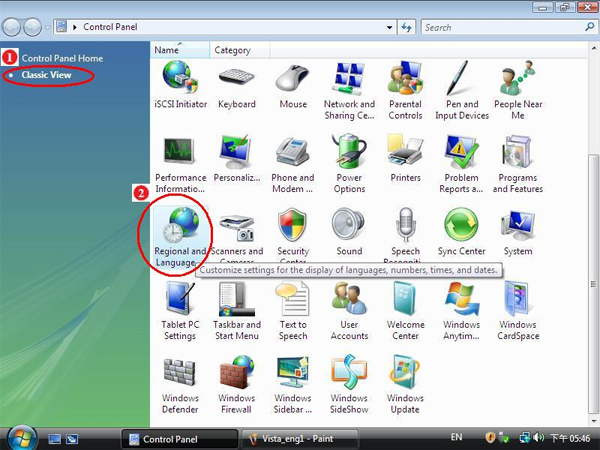
Task: Open the Security Center shield icon
Action: pyautogui.click(x=293, y=225)
